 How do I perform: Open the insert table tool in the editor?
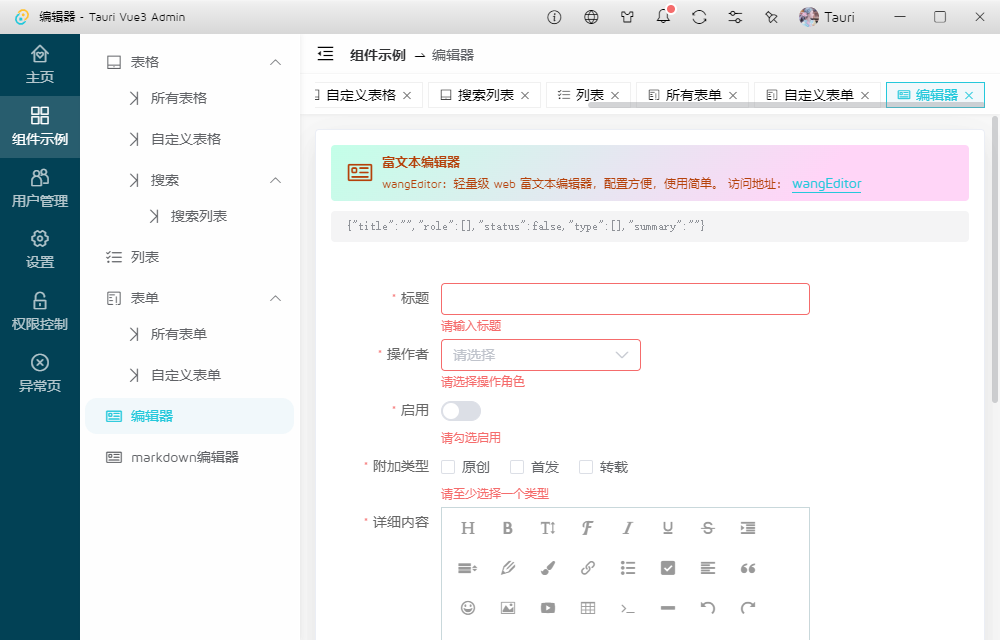pos(587,607)
